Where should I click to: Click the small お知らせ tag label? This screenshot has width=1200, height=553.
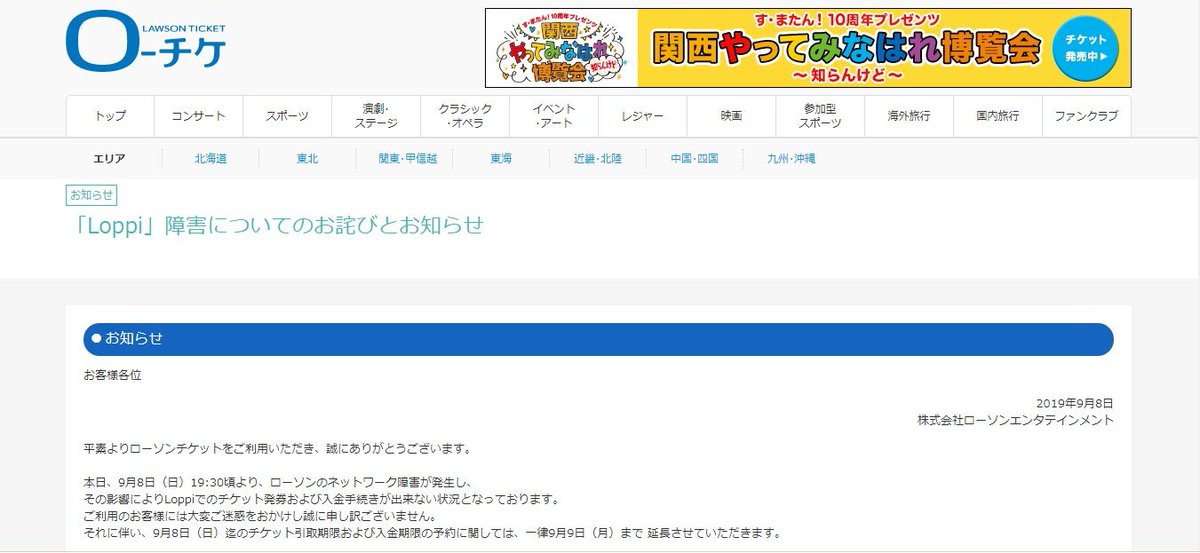point(92,194)
